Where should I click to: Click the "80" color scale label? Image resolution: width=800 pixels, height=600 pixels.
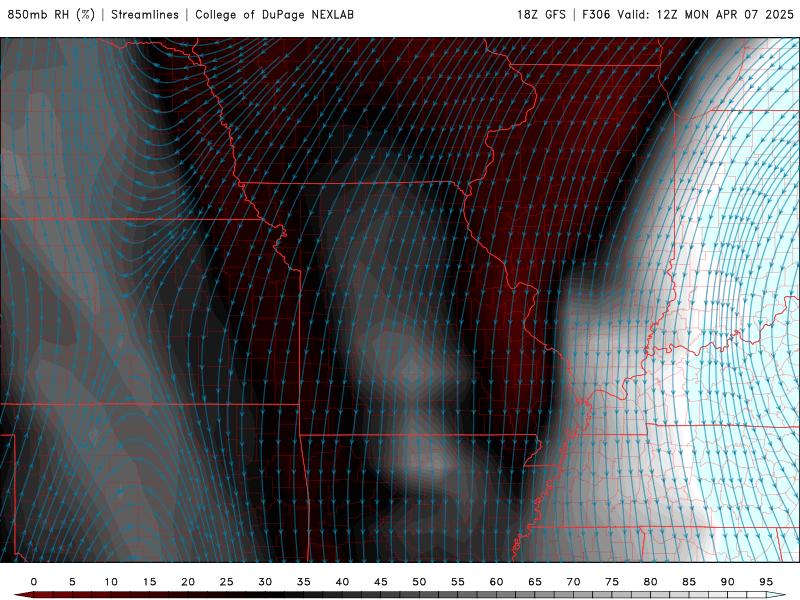tap(651, 582)
